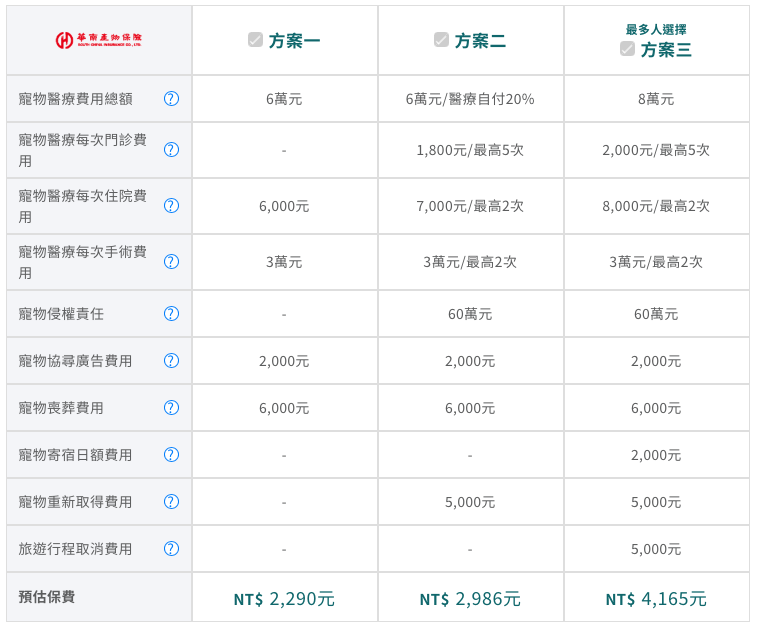Open help tooltip for 寵物醫療每次住院費用
The height and width of the screenshot is (630, 757).
171,206
